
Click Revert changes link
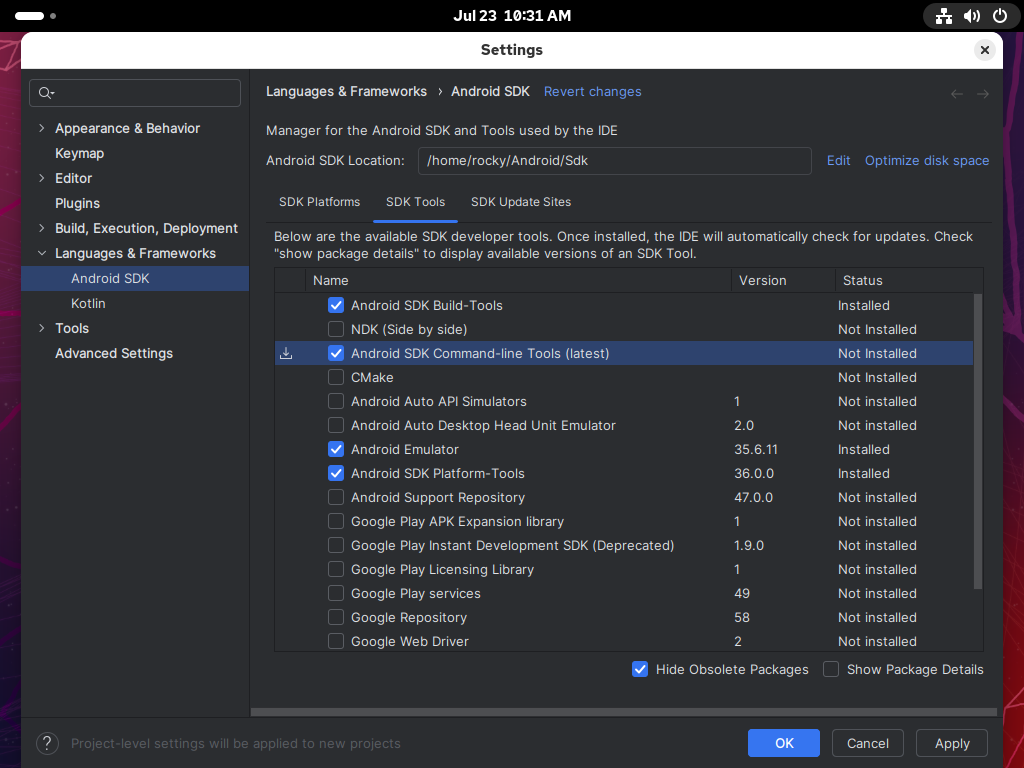click(592, 92)
